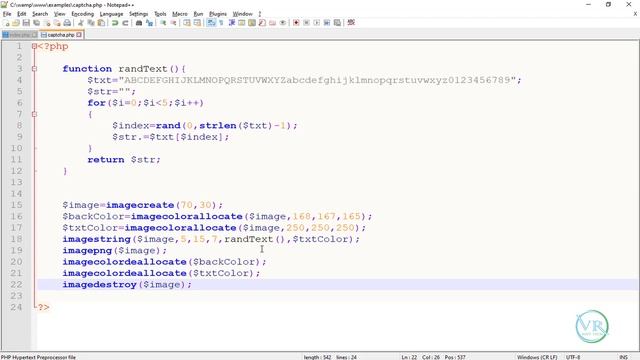Screen dimensions: 640x360
Task: Click the Save All toolbar icon
Action: point(36,23)
